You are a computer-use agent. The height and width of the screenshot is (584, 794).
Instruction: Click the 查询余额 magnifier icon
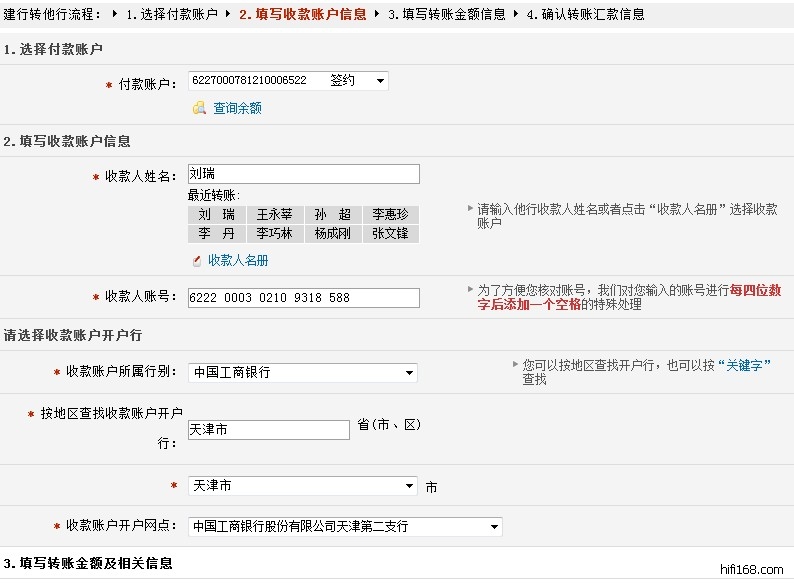[x=199, y=108]
